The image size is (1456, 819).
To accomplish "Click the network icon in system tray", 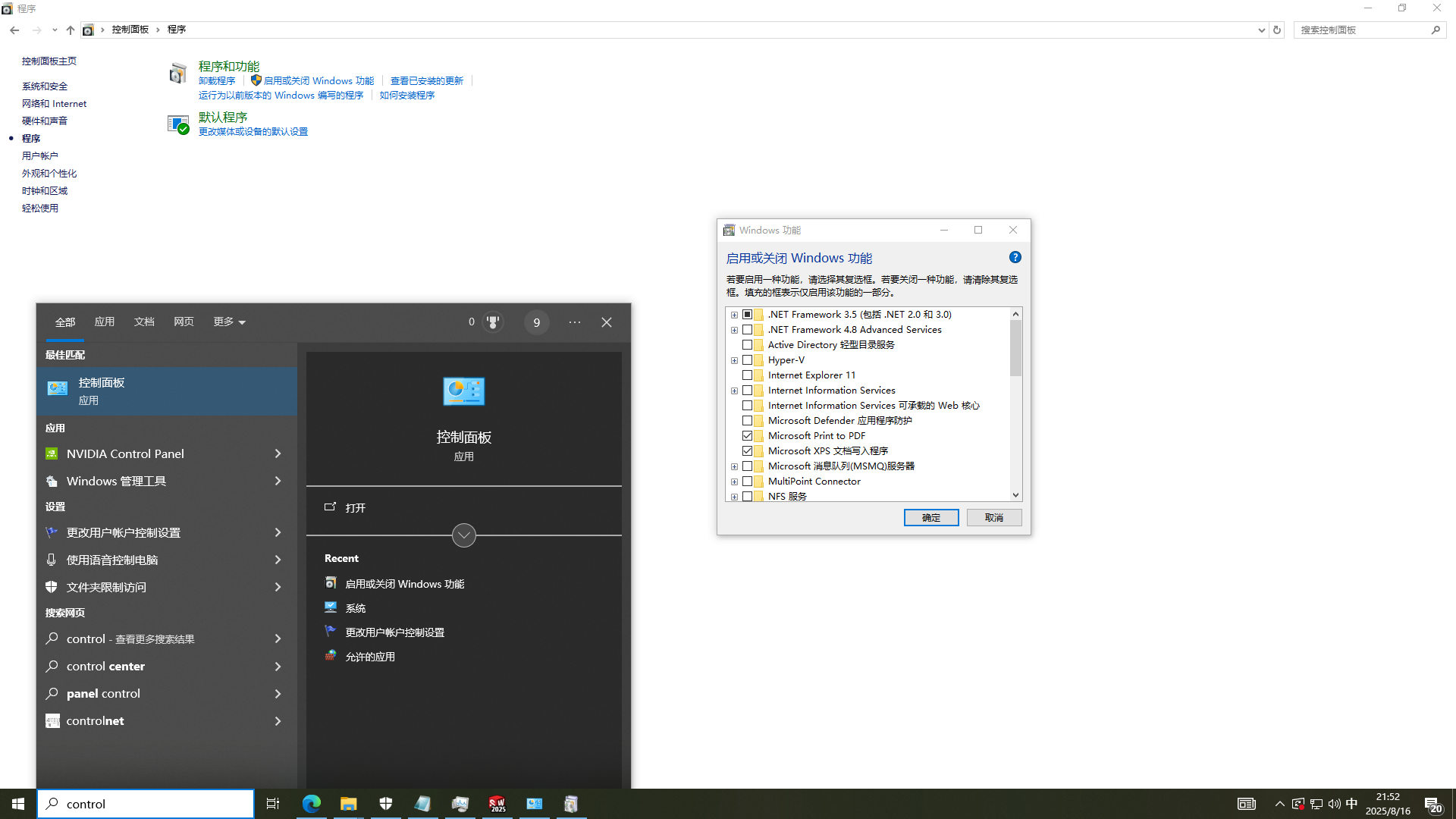I will click(x=1316, y=804).
